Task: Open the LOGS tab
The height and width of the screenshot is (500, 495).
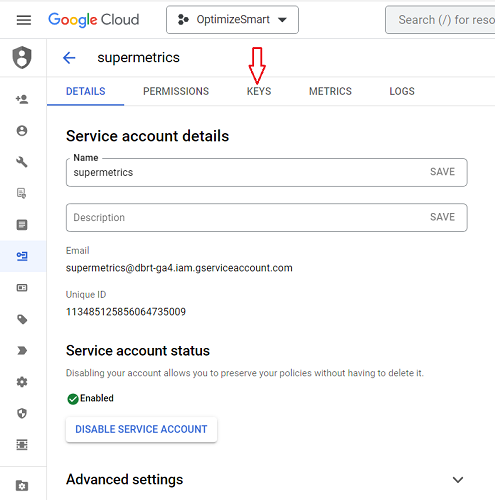Action: pyautogui.click(x=402, y=91)
